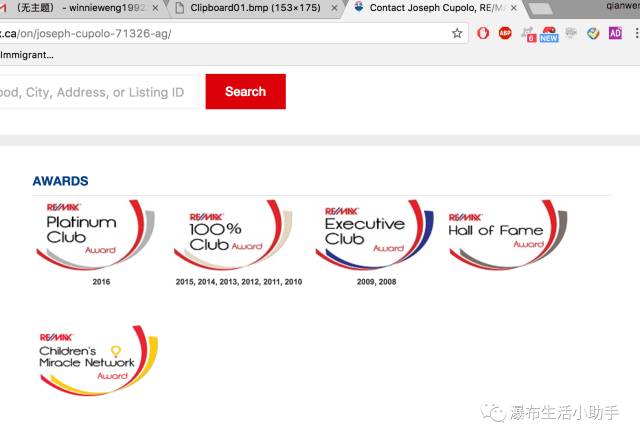The width and height of the screenshot is (640, 441).
Task: Click the Platinum Club Award badge
Action: (x=96, y=235)
